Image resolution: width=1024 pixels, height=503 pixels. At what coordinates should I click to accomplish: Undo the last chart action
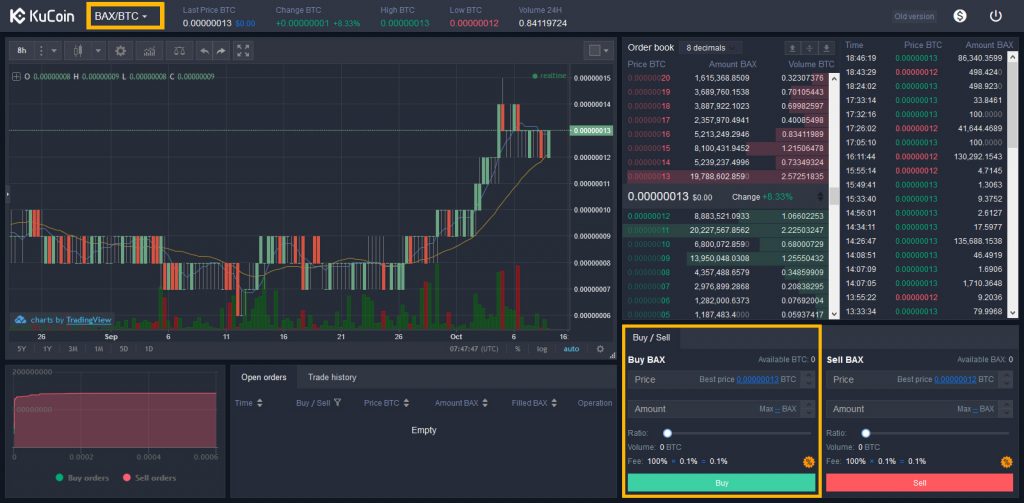[x=204, y=50]
